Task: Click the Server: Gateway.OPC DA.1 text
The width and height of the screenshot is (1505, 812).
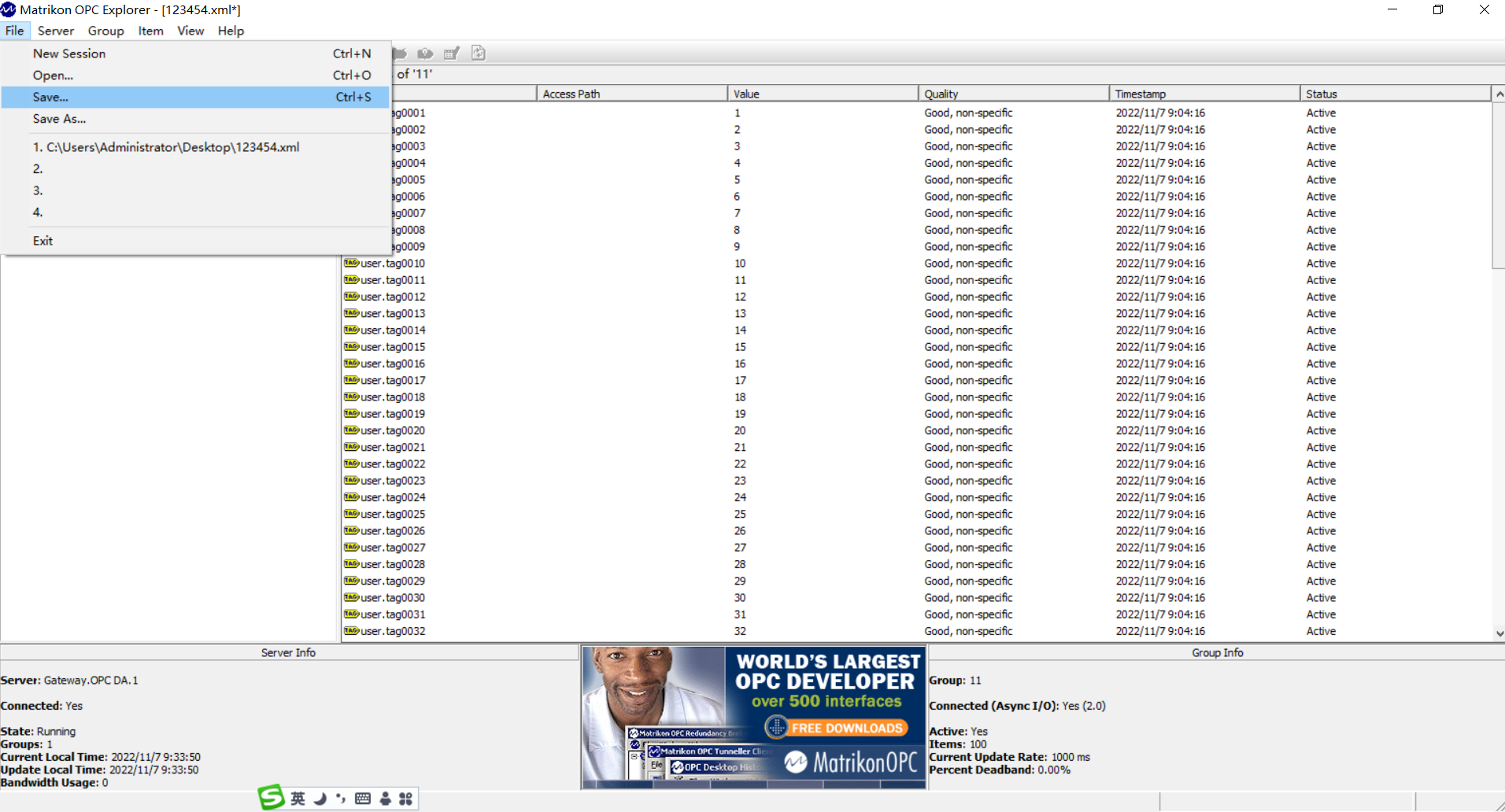Action: 69,680
